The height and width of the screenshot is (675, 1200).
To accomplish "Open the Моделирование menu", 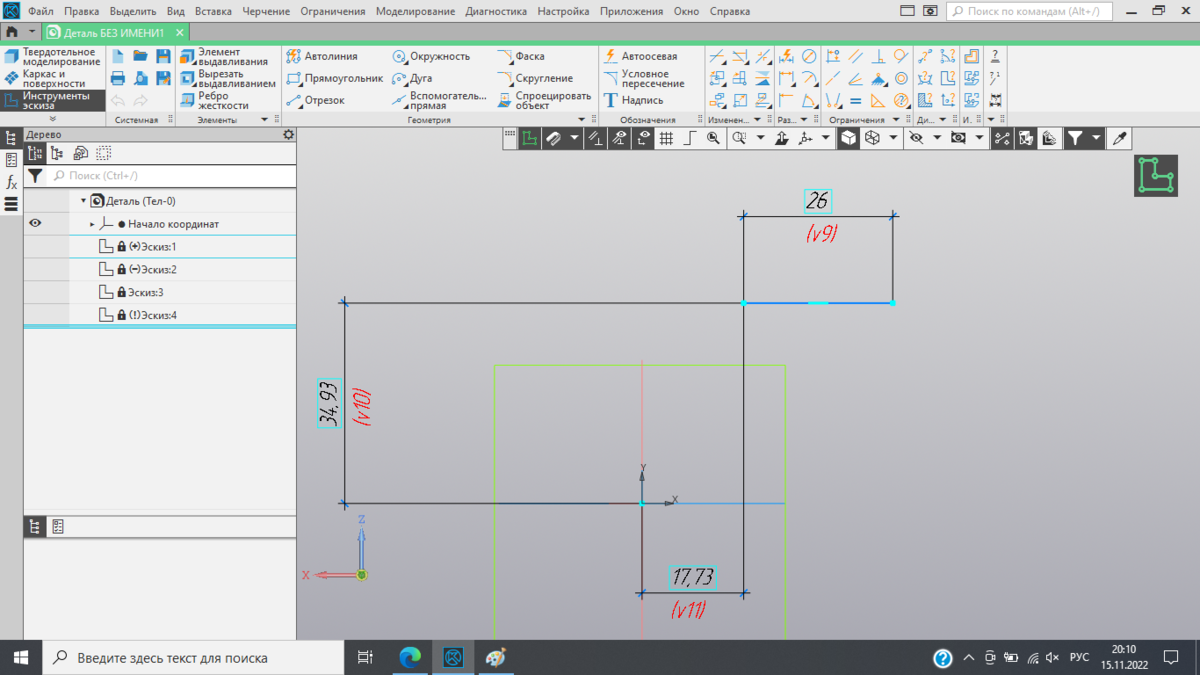I will pyautogui.click(x=415, y=11).
